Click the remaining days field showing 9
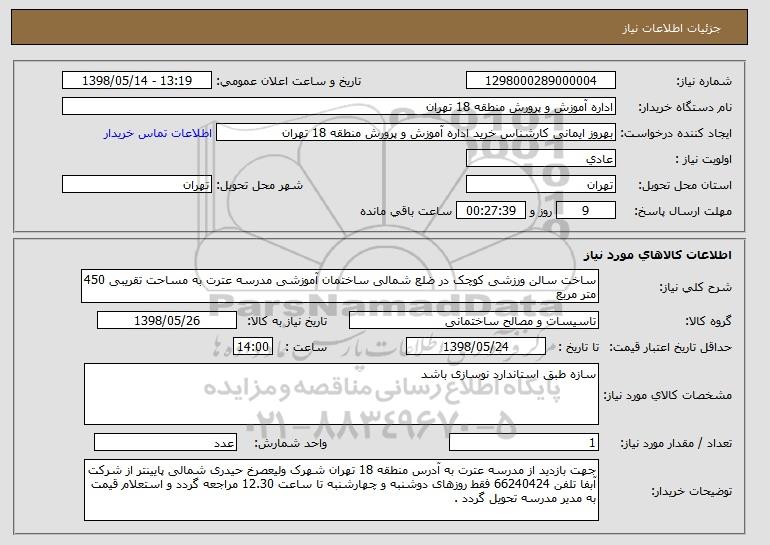 click(x=586, y=211)
